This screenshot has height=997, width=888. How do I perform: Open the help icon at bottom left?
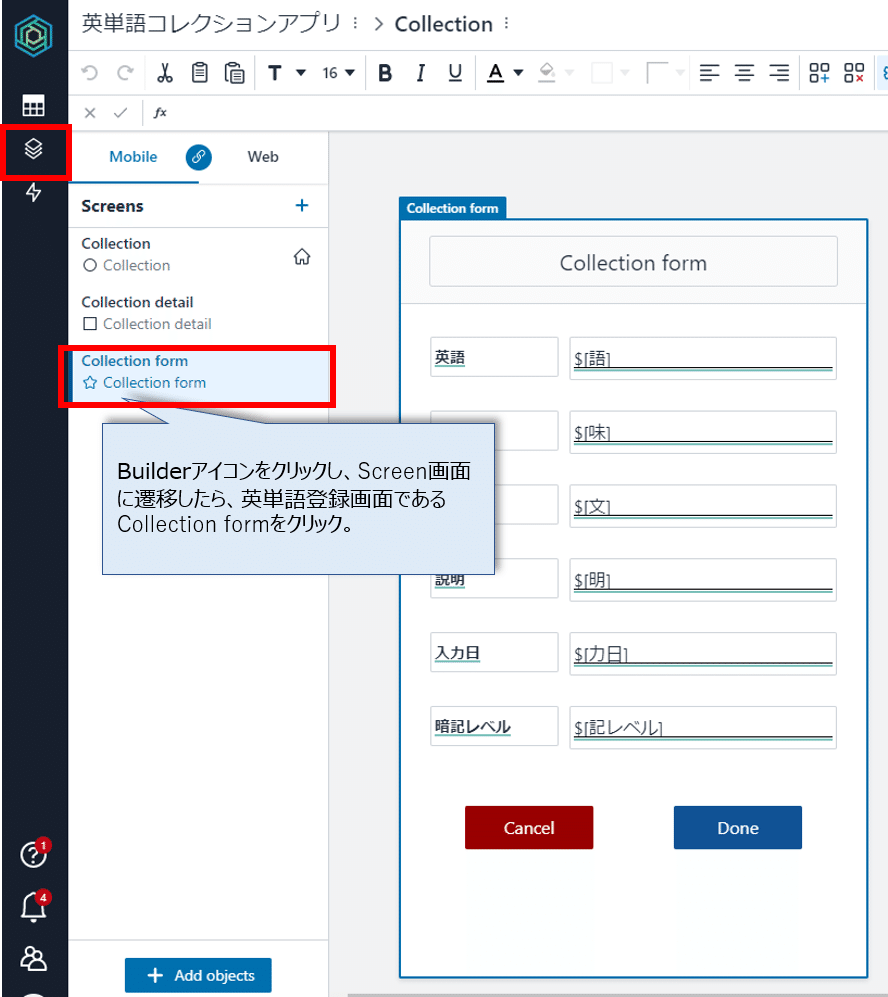point(33,855)
